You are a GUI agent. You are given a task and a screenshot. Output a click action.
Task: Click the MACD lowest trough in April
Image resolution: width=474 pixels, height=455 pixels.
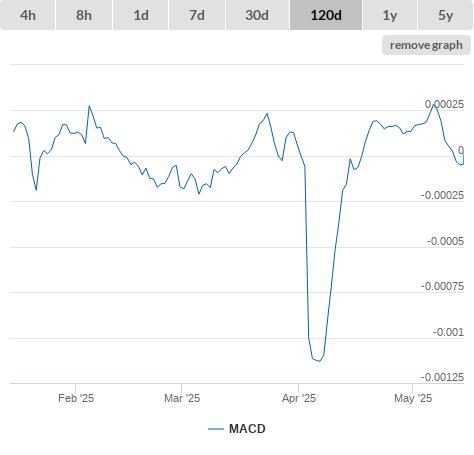(x=319, y=361)
